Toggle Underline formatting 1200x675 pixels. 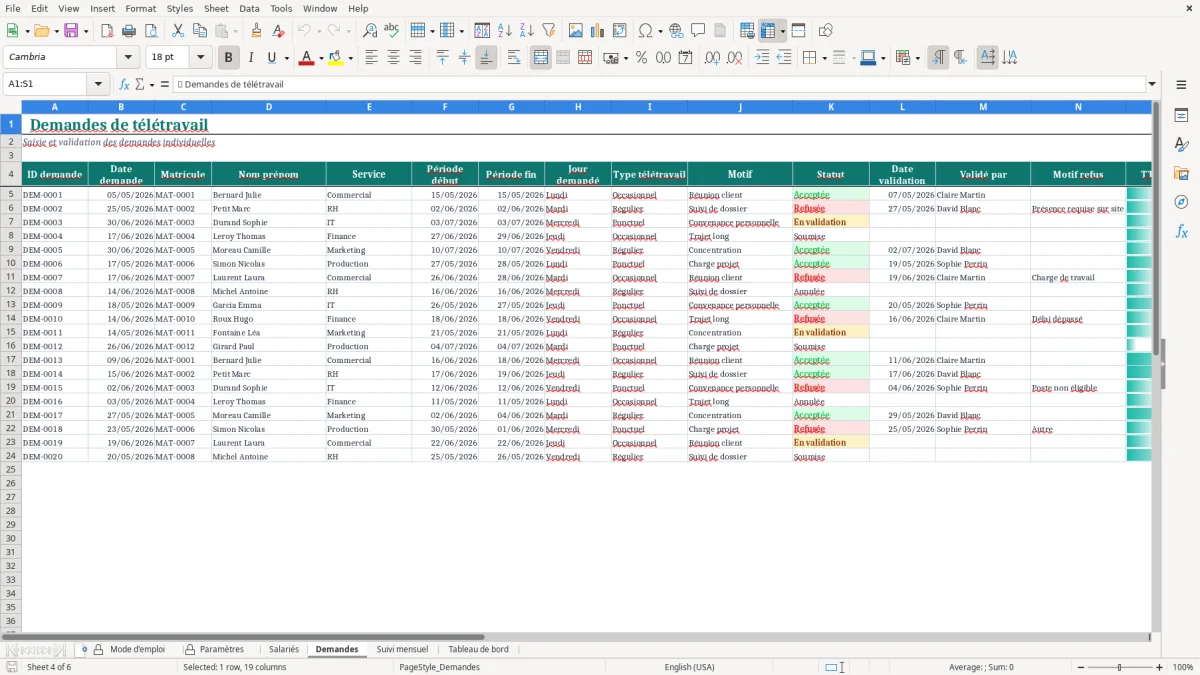point(272,58)
